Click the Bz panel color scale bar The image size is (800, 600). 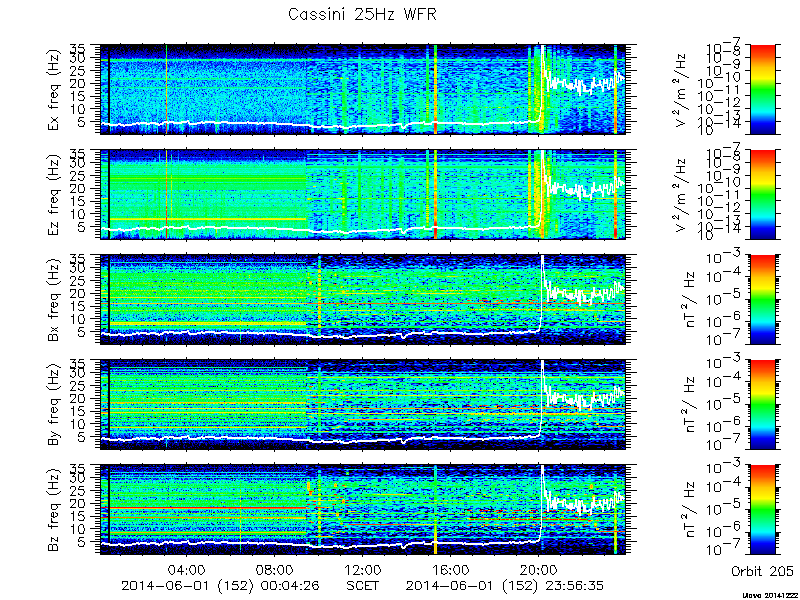pyautogui.click(x=762, y=510)
